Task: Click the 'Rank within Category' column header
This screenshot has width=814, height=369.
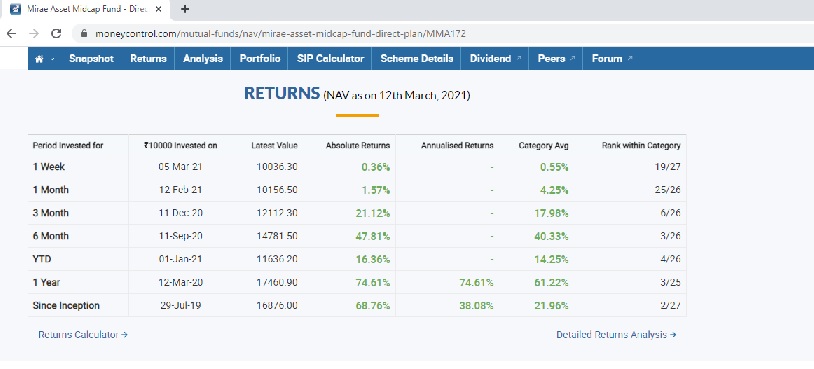Action: pos(641,146)
